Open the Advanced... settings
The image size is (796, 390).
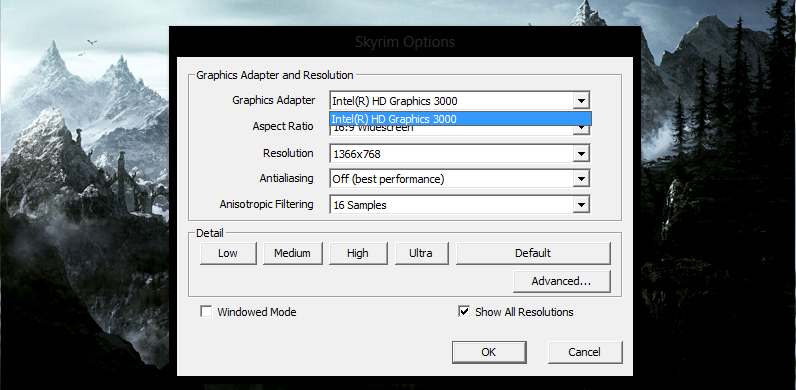click(561, 281)
